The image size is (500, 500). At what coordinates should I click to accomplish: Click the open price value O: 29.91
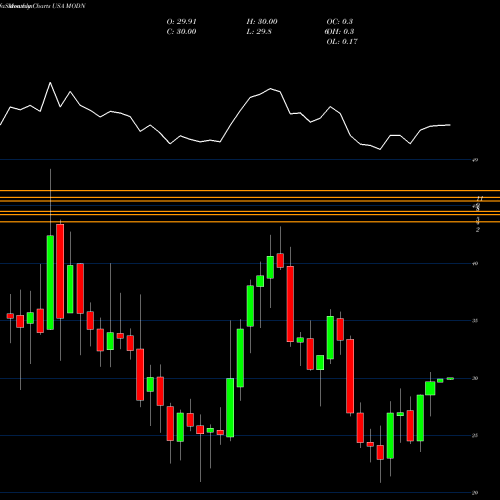pos(181,22)
